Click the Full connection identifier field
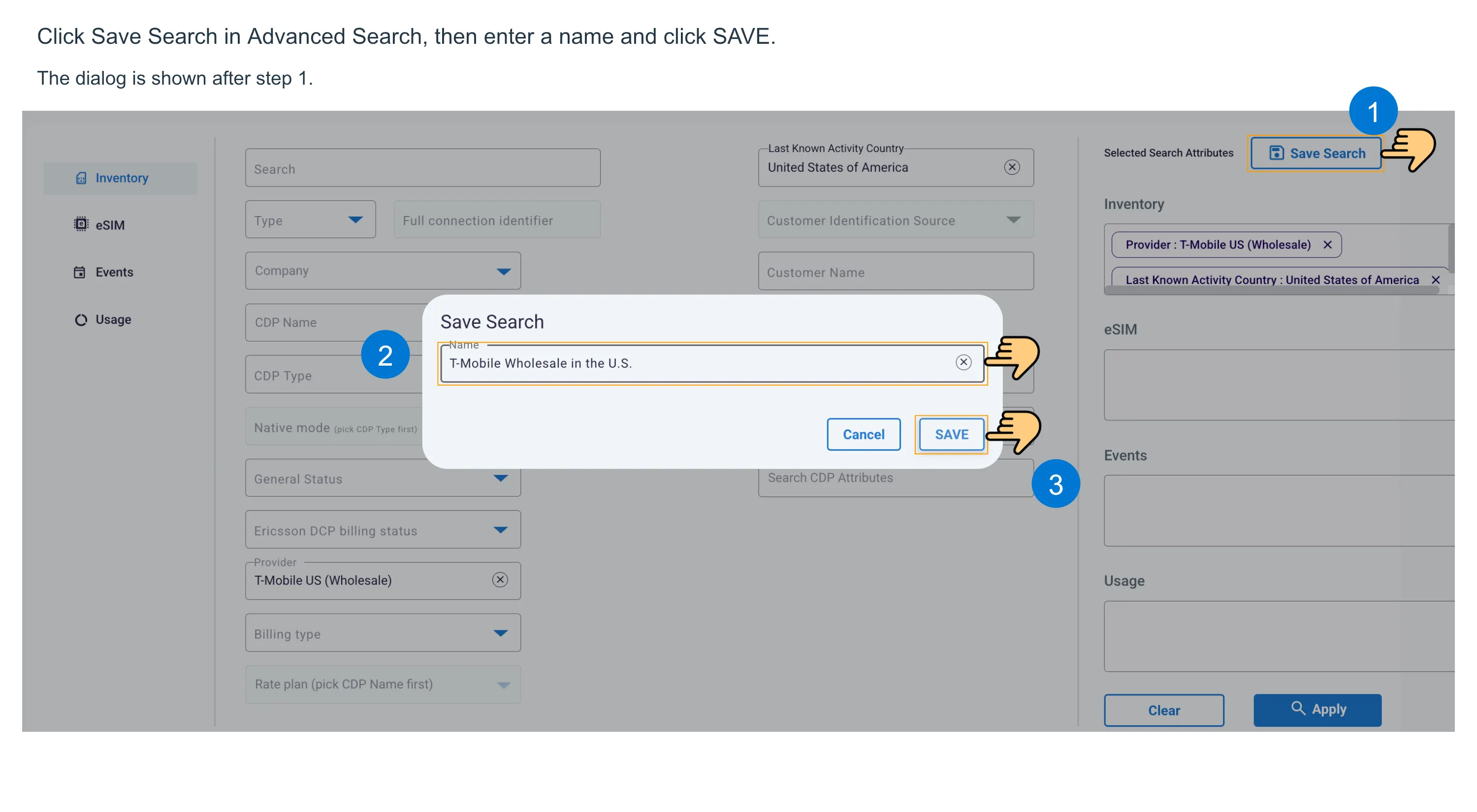Viewport: 1477px width, 812px height. coord(497,219)
